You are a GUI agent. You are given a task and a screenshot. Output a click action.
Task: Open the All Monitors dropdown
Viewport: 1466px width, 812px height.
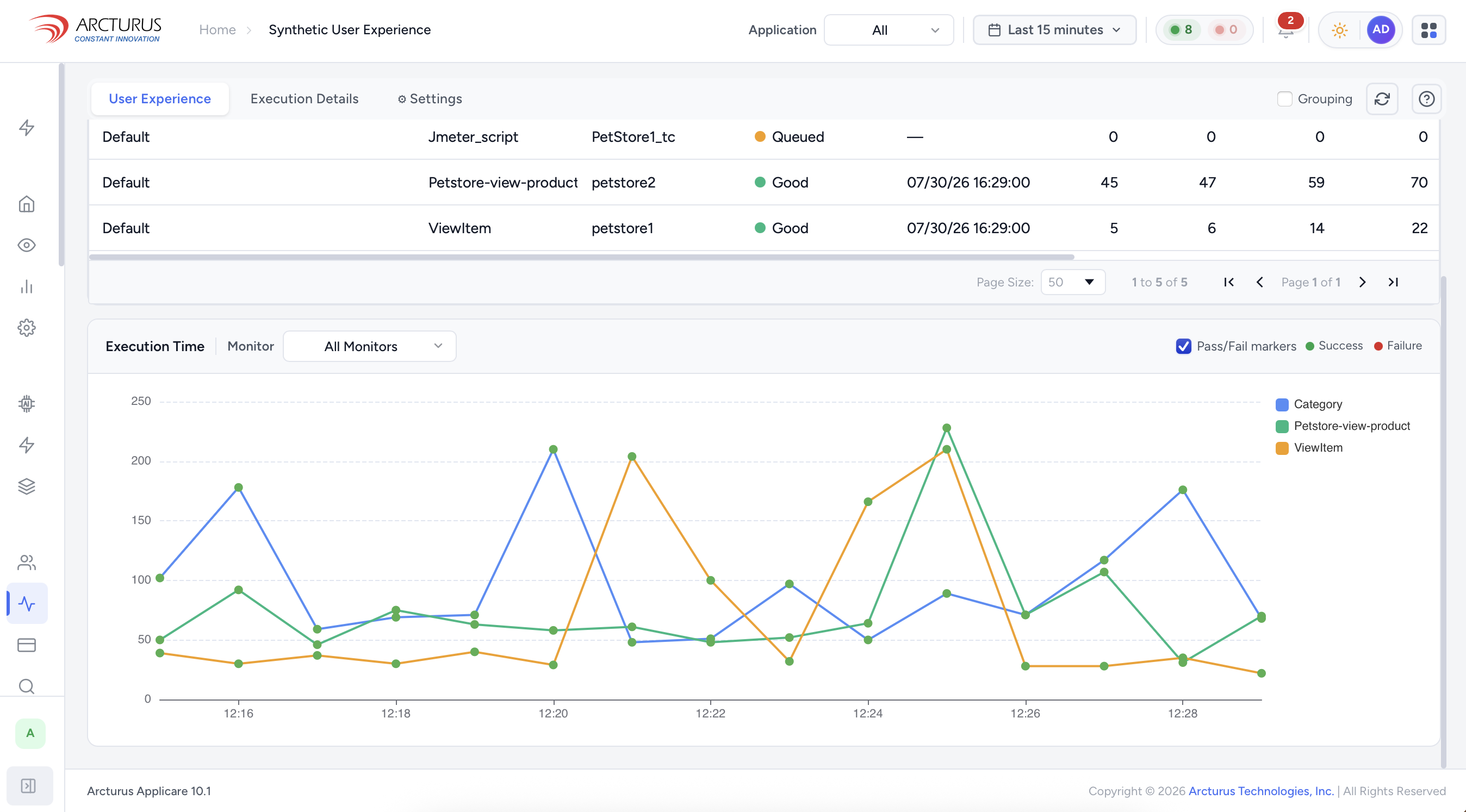(370, 346)
